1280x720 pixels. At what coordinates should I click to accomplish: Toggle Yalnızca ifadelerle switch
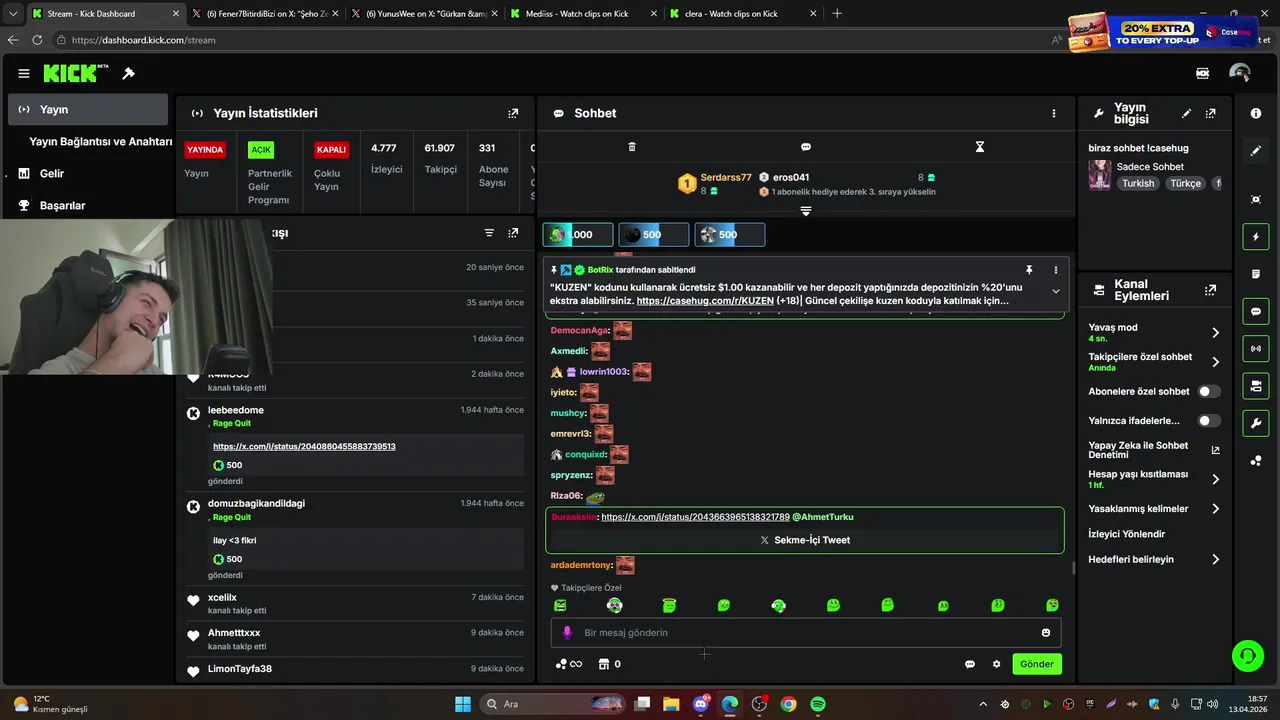(1209, 421)
